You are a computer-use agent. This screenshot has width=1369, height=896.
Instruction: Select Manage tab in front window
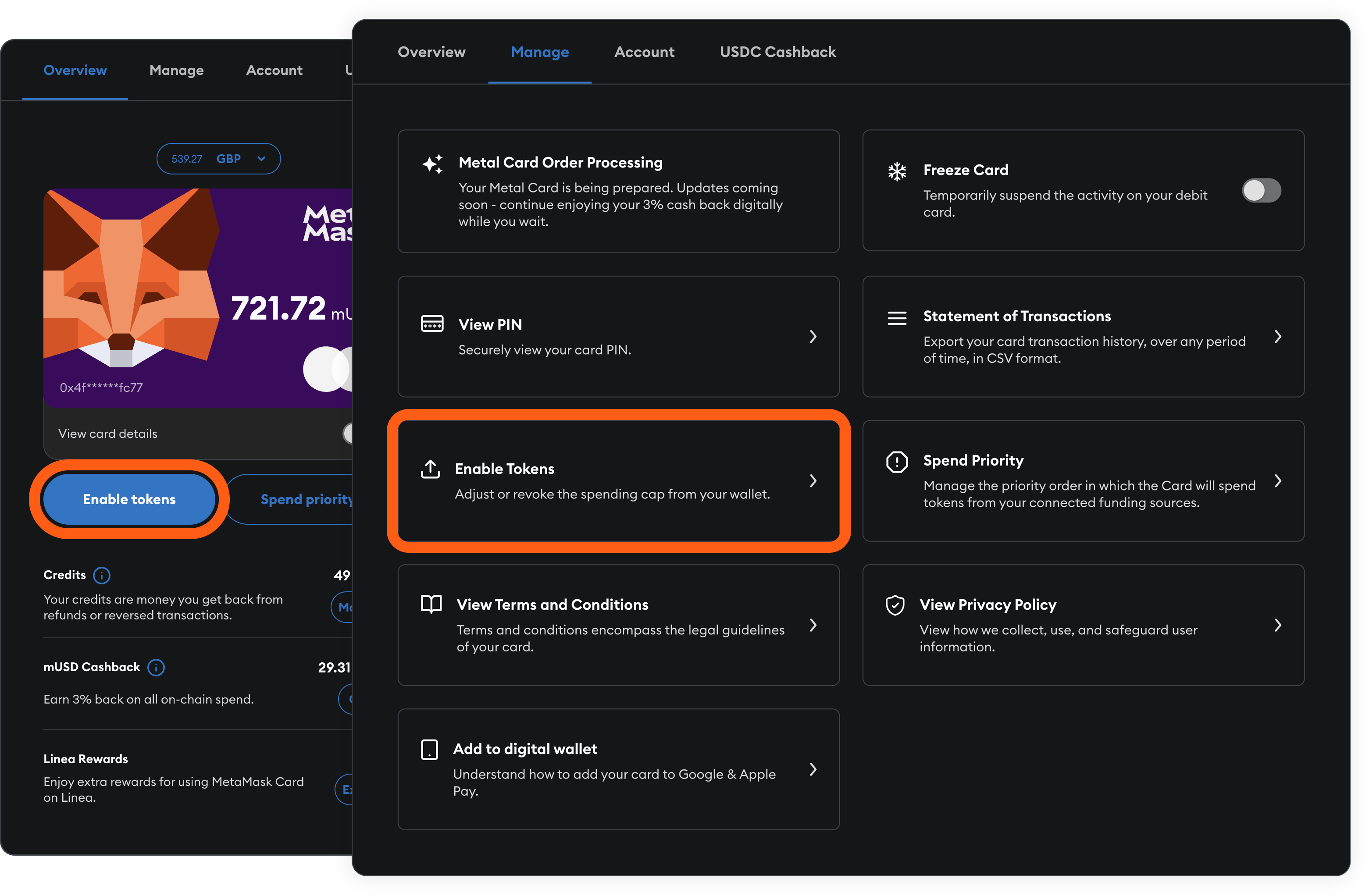(539, 52)
